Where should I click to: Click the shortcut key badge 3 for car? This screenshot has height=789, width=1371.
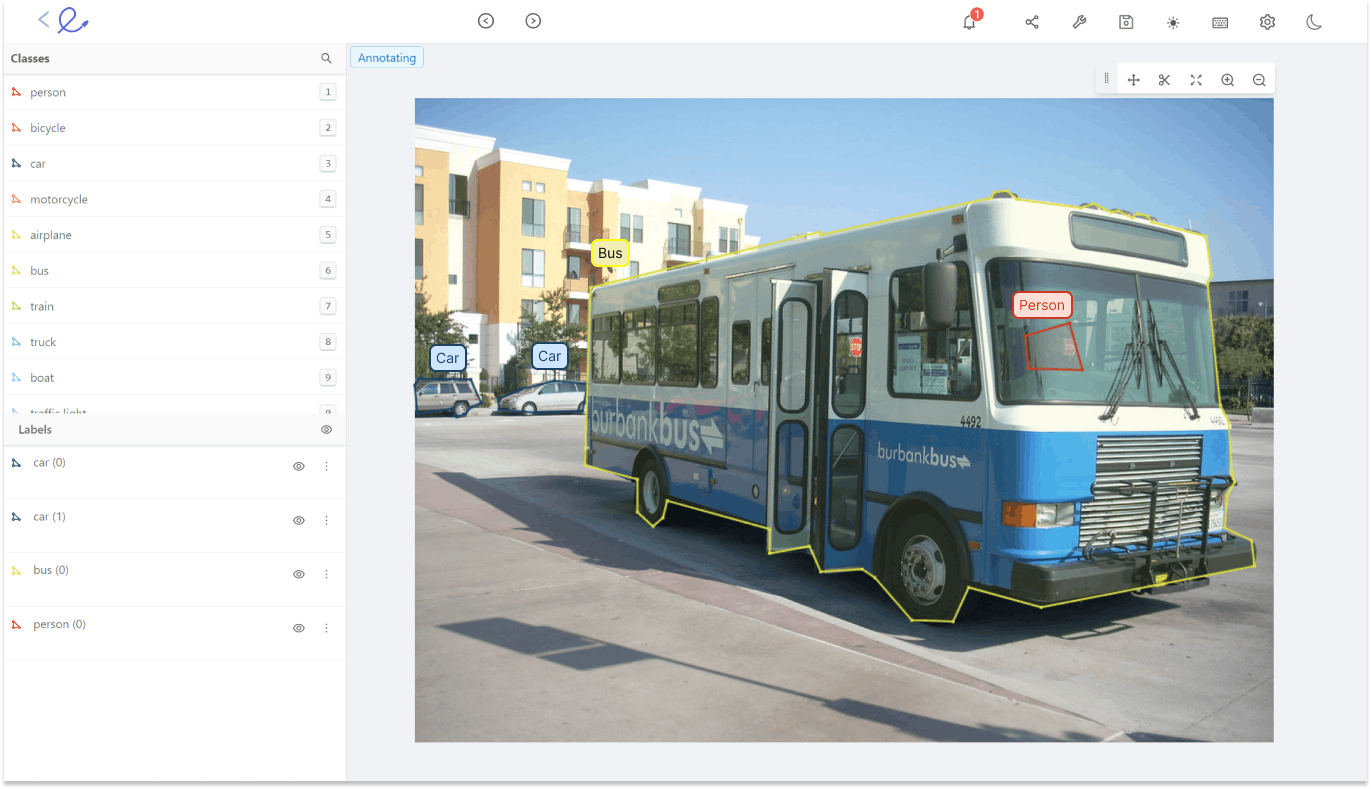(327, 163)
